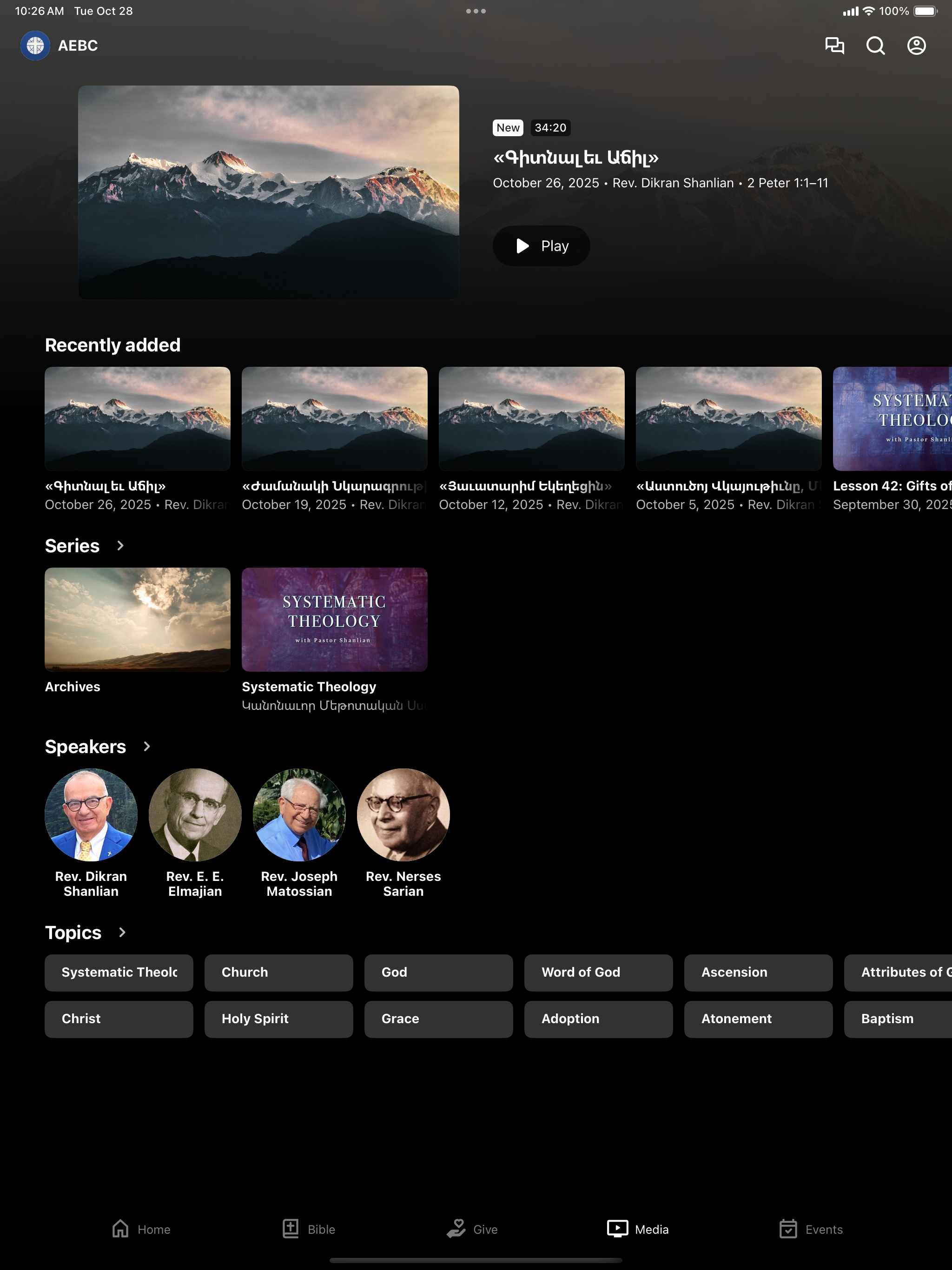Go to the Events tab
The image size is (952, 1270).
[x=811, y=1229]
